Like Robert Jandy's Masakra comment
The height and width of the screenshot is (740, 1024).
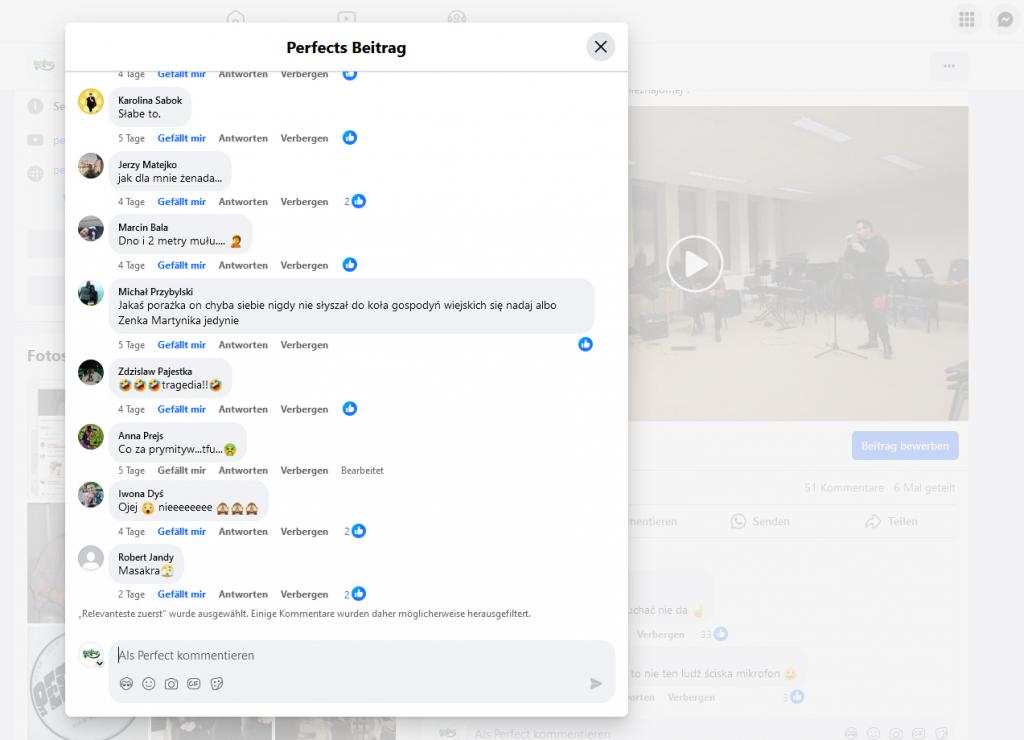tap(182, 594)
